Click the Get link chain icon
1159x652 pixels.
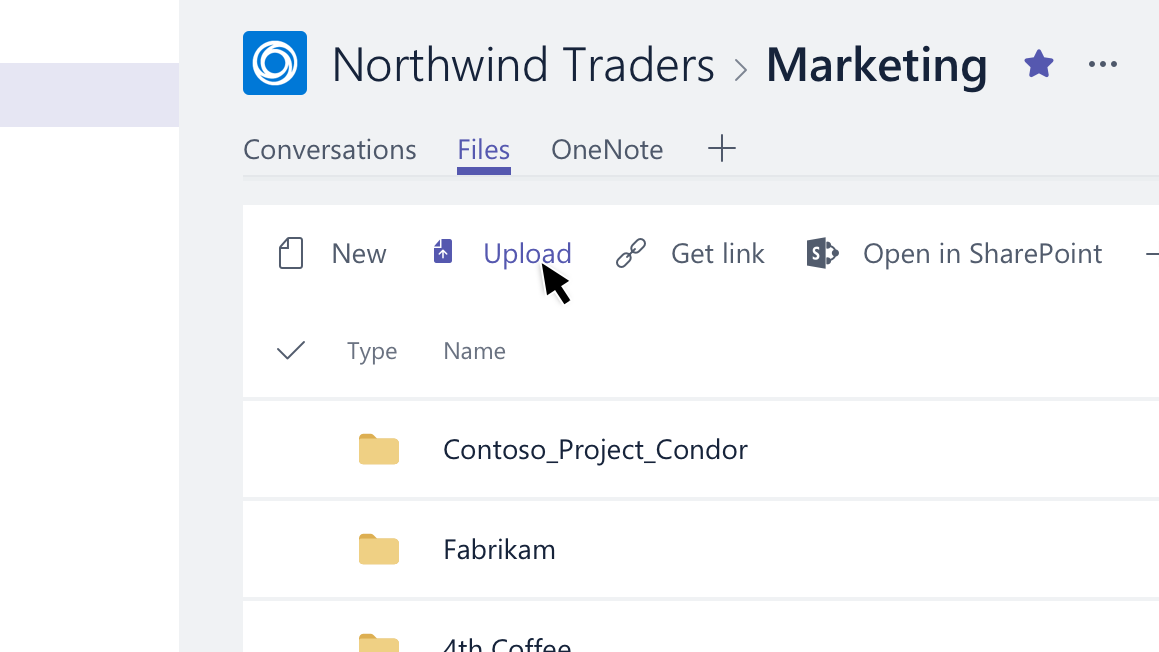coord(631,254)
